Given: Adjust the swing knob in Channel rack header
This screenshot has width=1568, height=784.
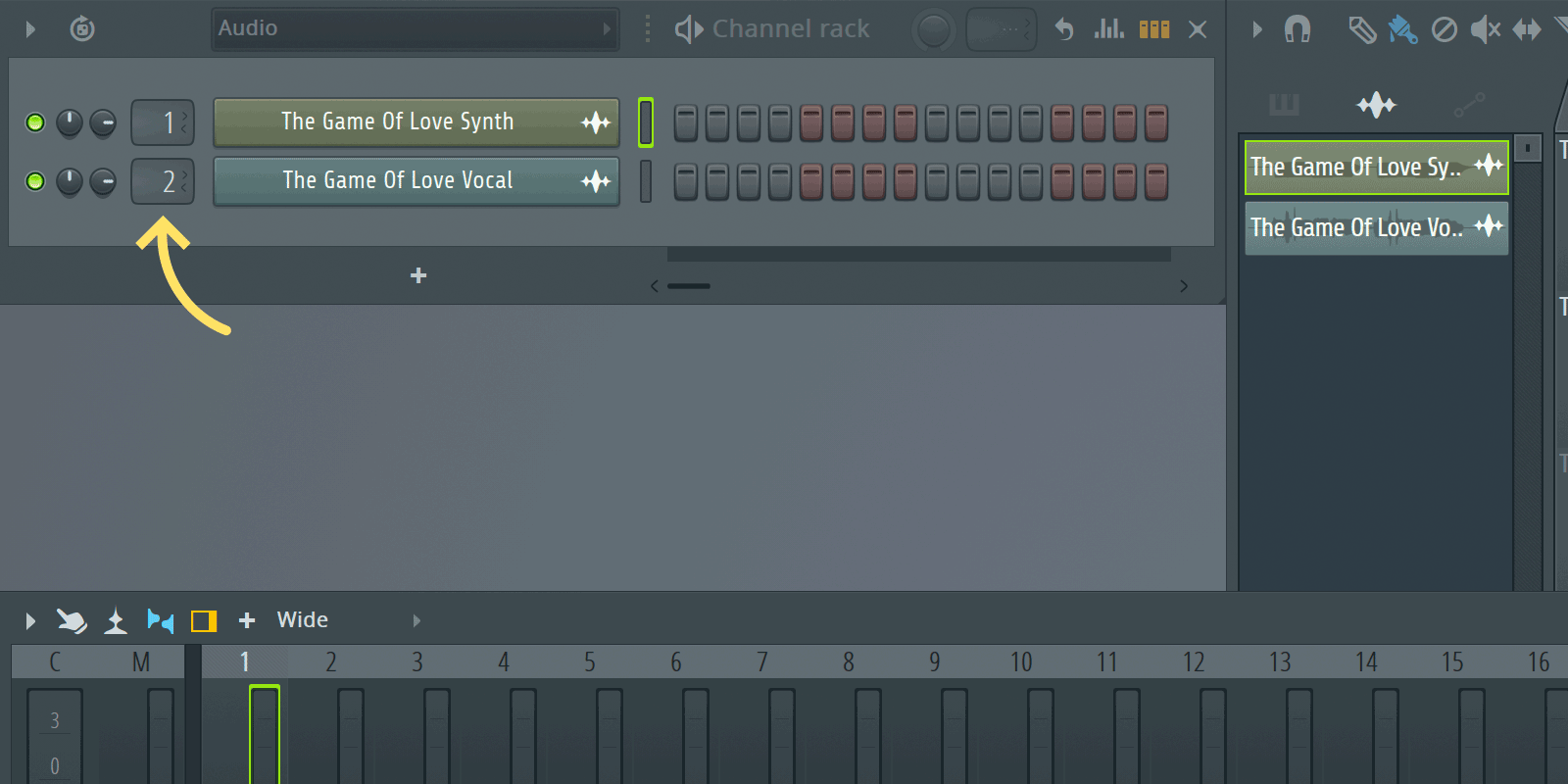Looking at the screenshot, I should point(934,30).
